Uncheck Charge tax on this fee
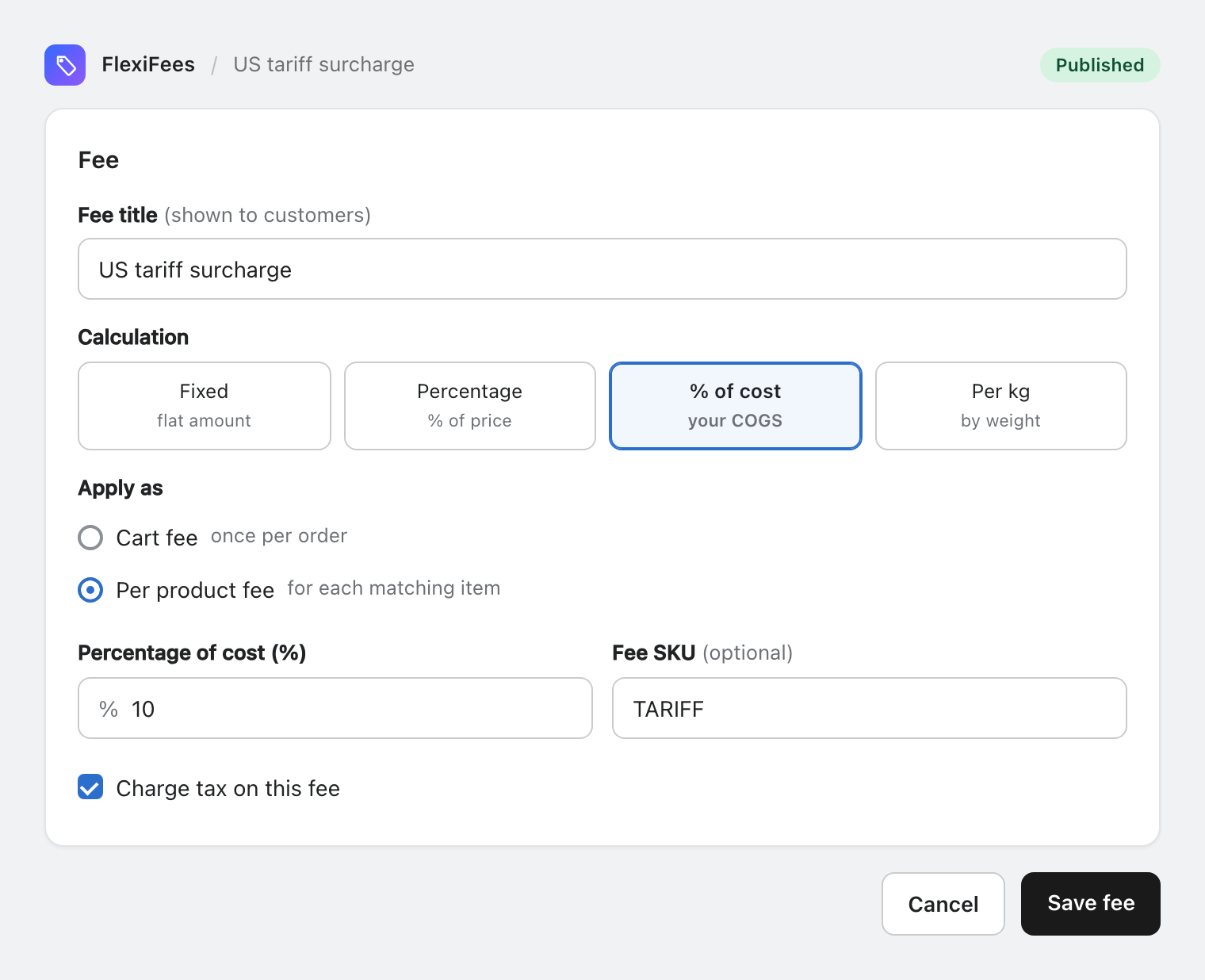Screen dimensions: 1205x980 pyautogui.click(x=90, y=787)
